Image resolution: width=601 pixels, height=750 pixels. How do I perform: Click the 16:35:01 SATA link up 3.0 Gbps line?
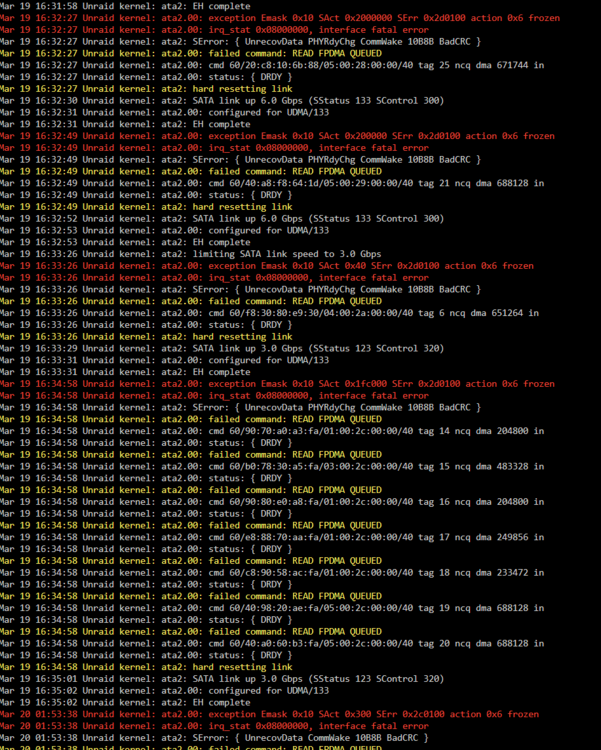(222, 679)
